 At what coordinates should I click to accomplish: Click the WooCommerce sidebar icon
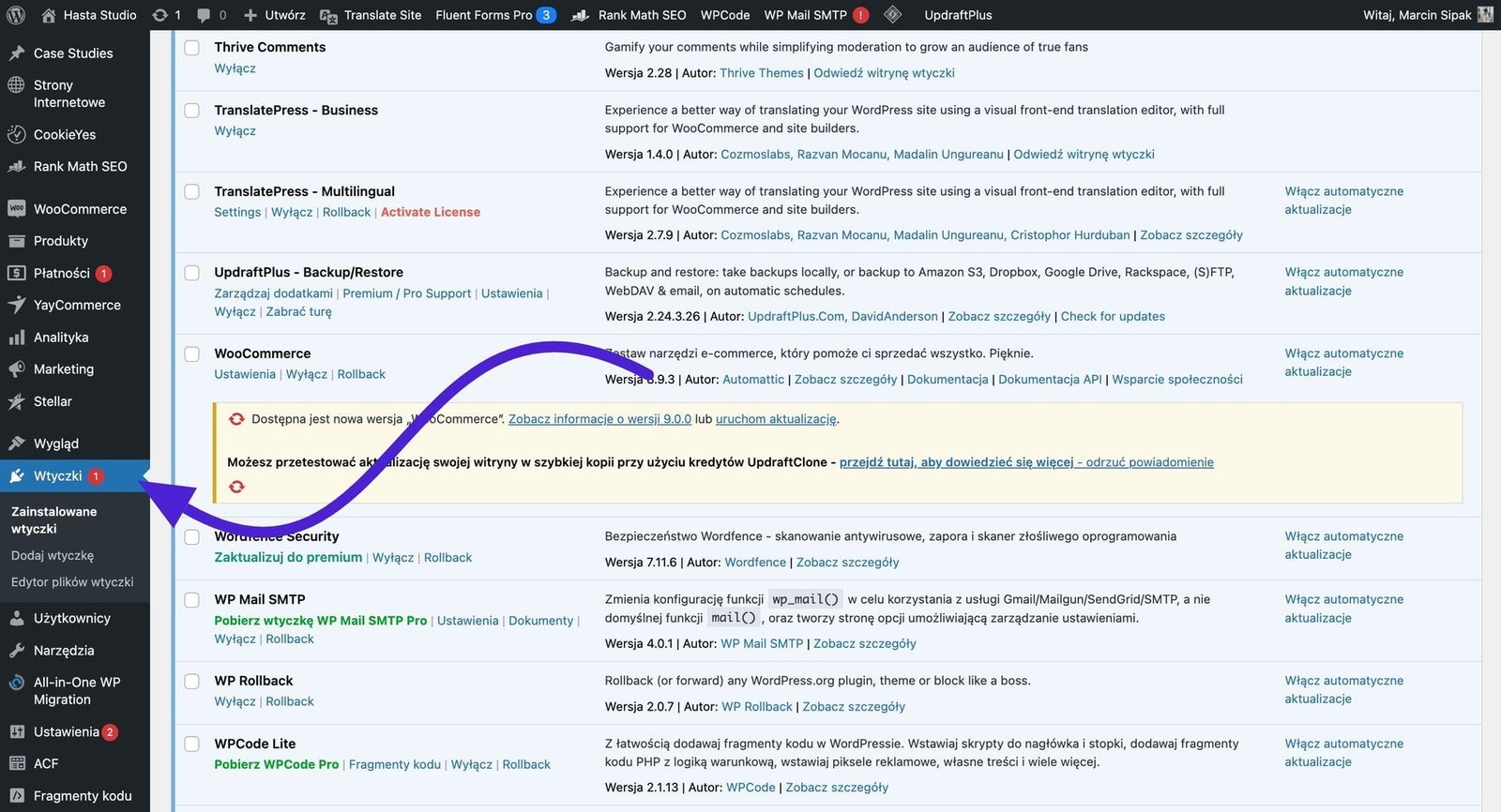[x=16, y=209]
